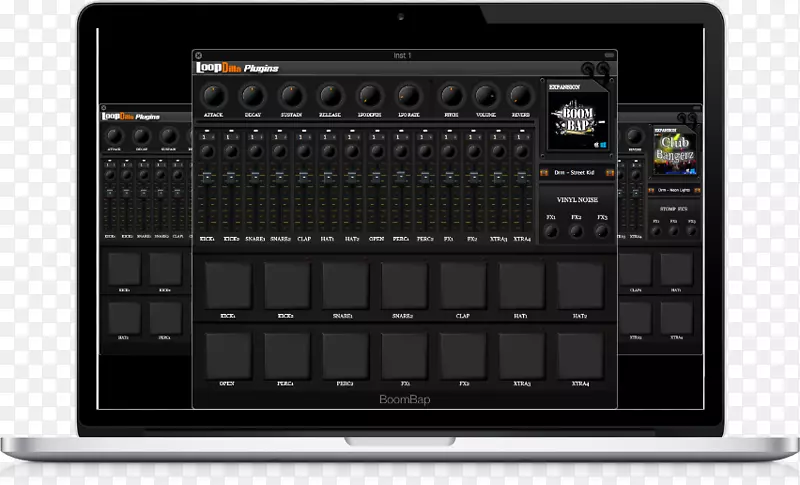Select next preset after Drm - Street Kid
800x485 pixels.
pos(609,173)
